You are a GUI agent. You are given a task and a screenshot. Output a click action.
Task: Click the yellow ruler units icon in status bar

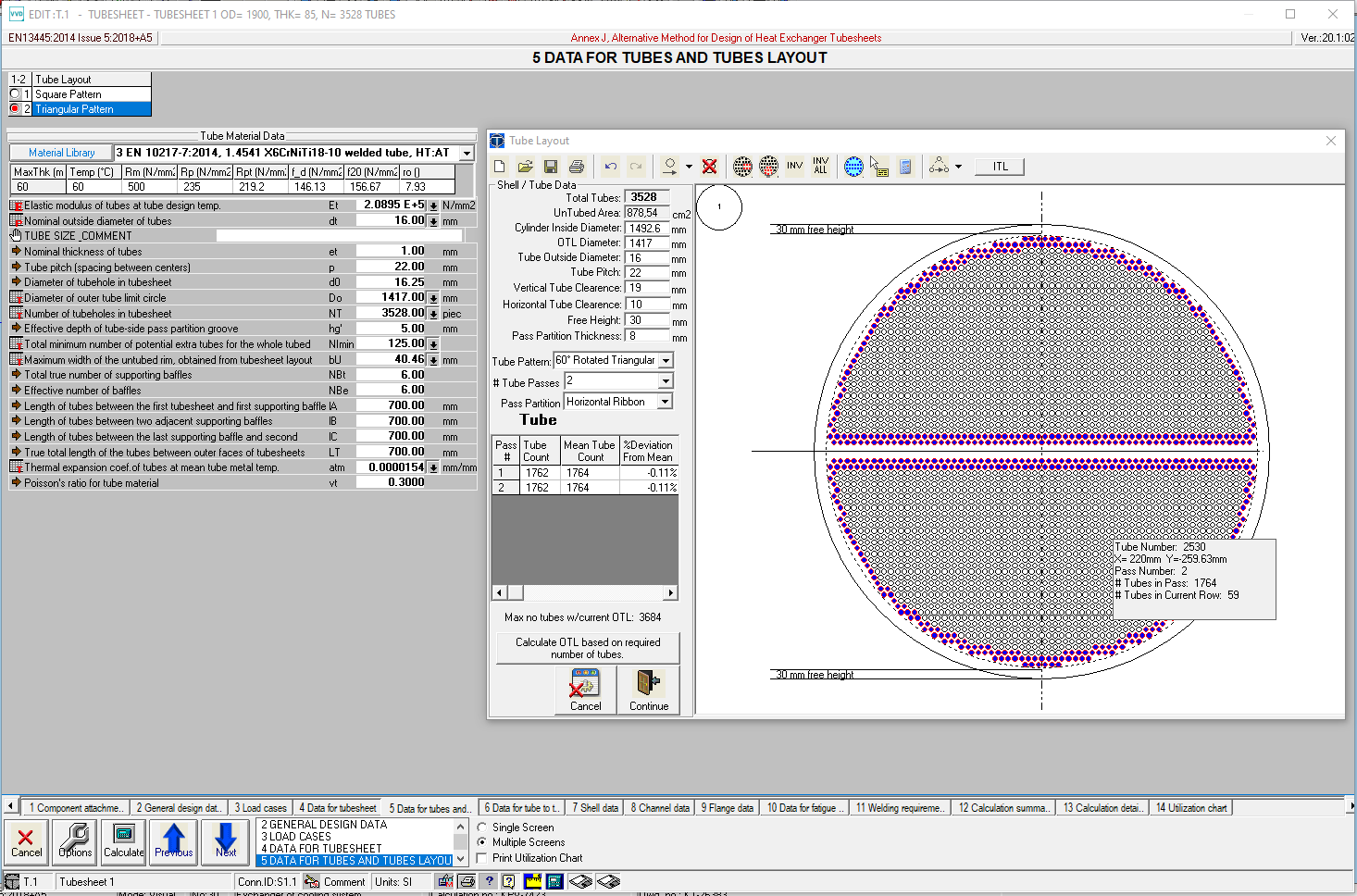[532, 881]
